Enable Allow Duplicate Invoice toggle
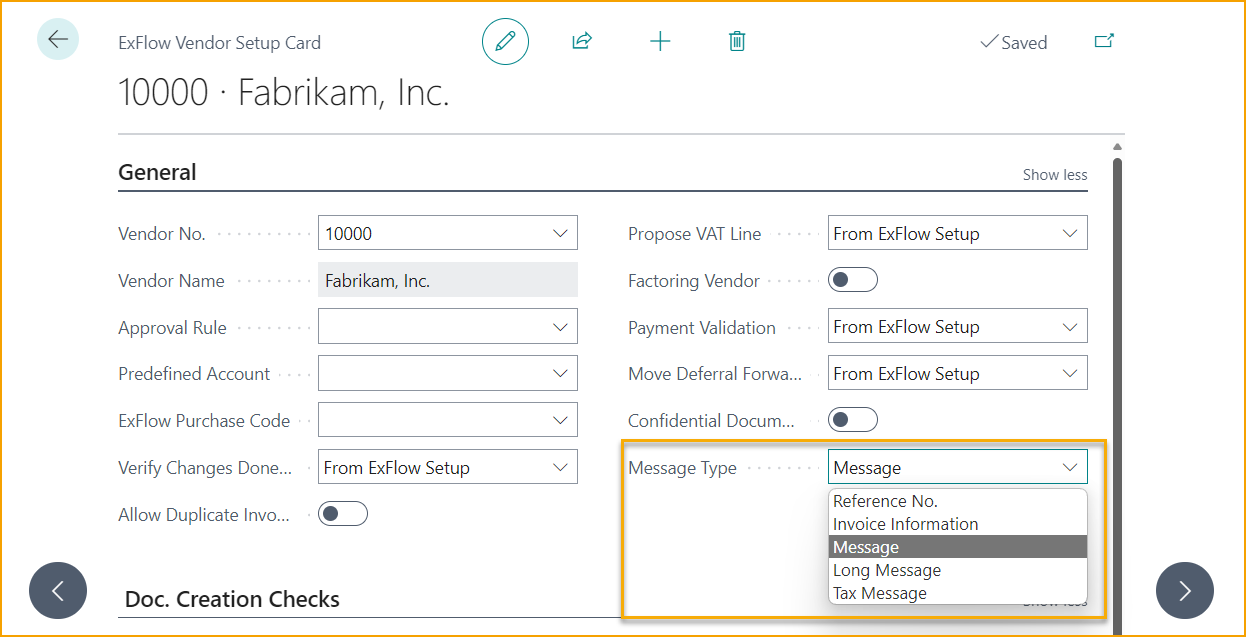Viewport: 1246px width, 637px height. point(343,513)
